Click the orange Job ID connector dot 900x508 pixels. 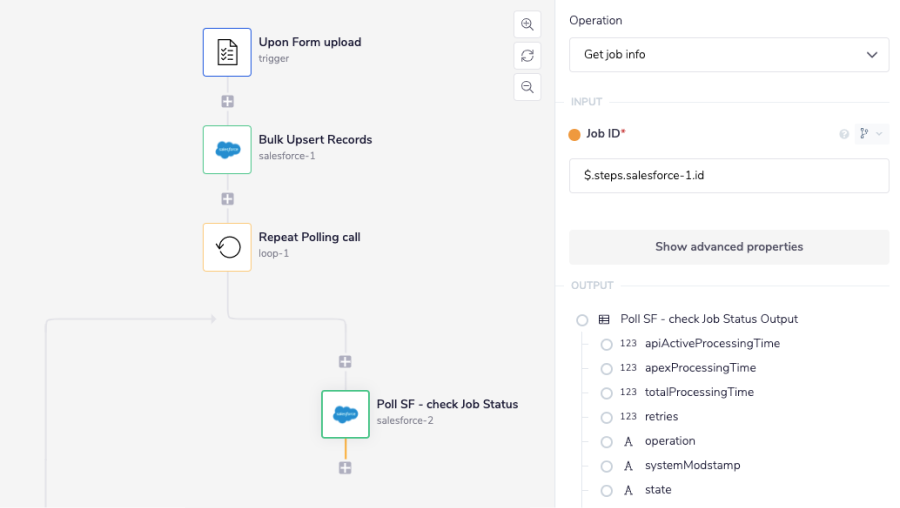pyautogui.click(x=574, y=134)
